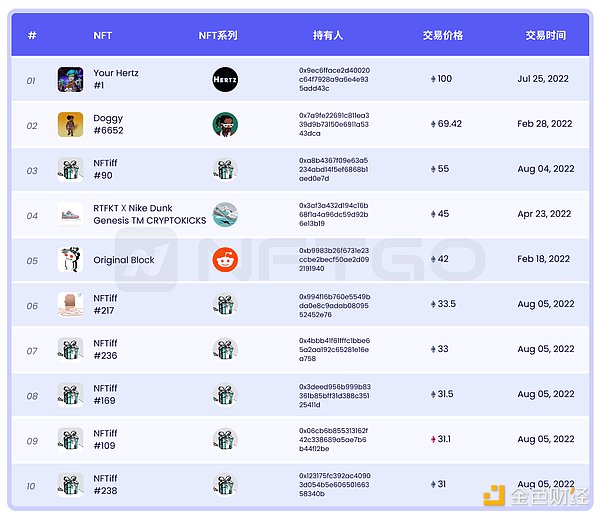Sort by the 交易价格 column header
This screenshot has width=600, height=517.
click(442, 35)
